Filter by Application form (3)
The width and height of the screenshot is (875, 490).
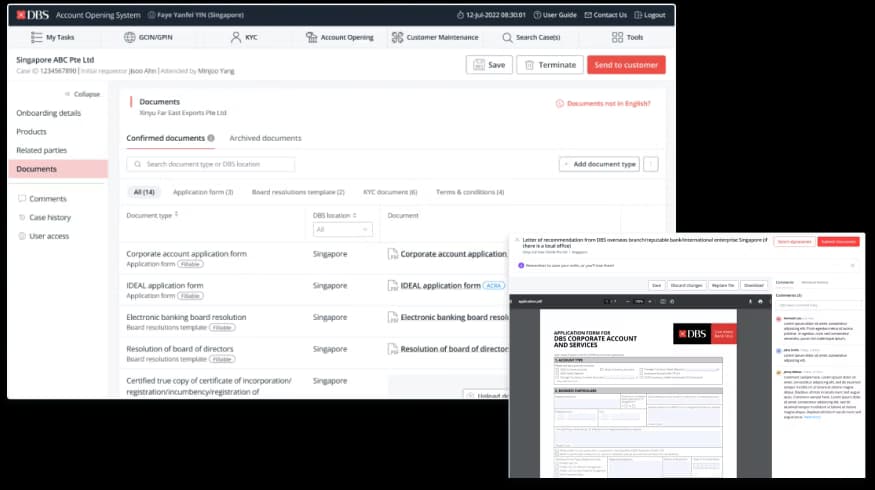coord(203,192)
